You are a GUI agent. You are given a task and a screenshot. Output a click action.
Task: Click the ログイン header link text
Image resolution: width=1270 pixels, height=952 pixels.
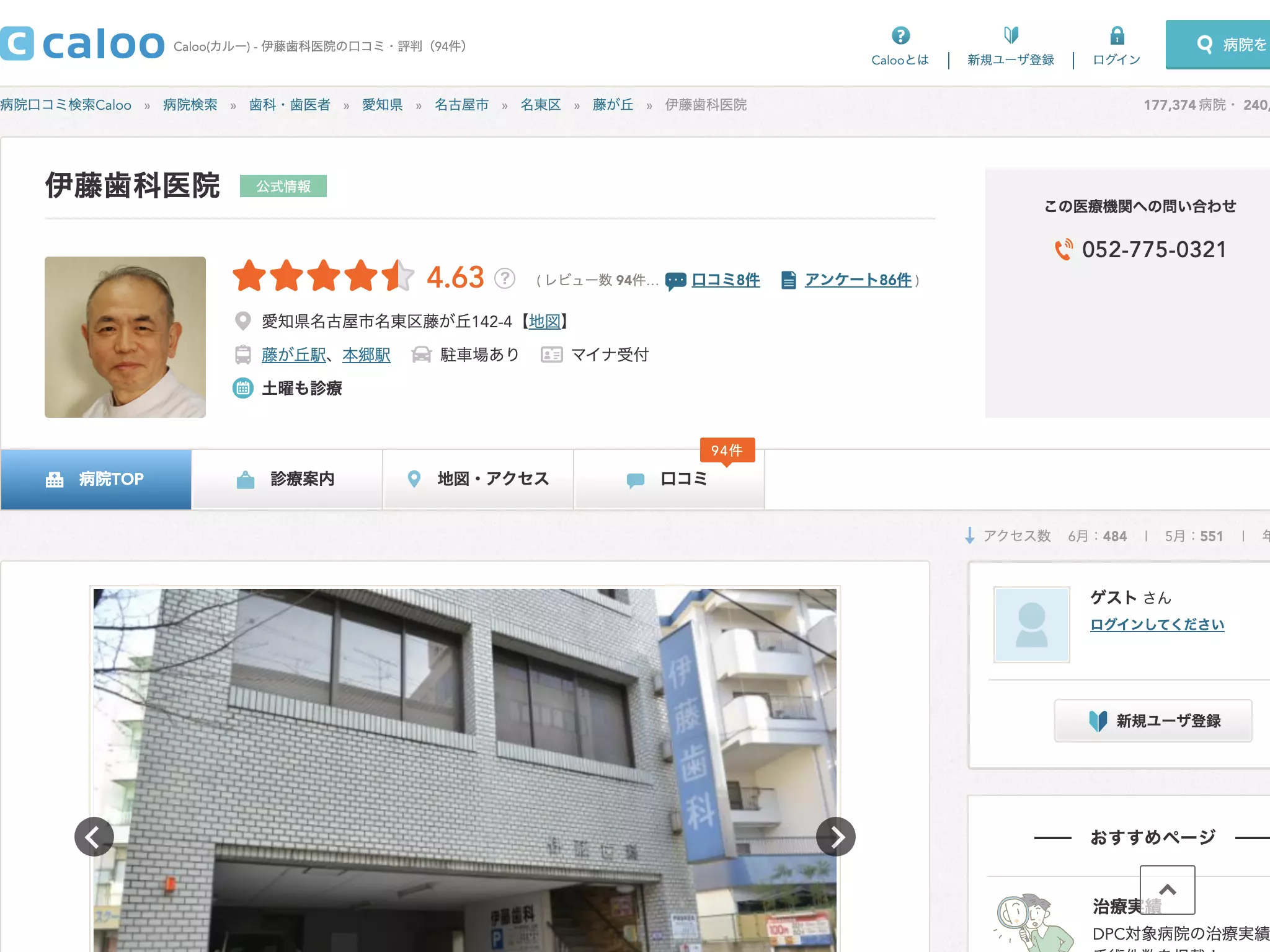coord(1117,59)
